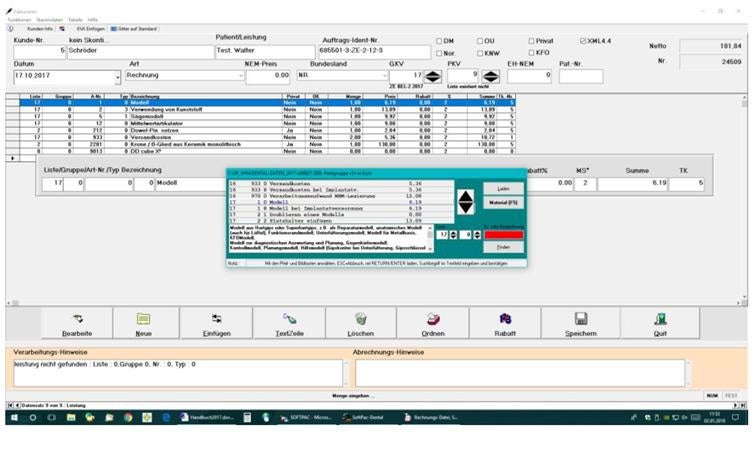Screen dimensions: 753x467
Task: Click the Finden button in dialog
Action: click(503, 247)
